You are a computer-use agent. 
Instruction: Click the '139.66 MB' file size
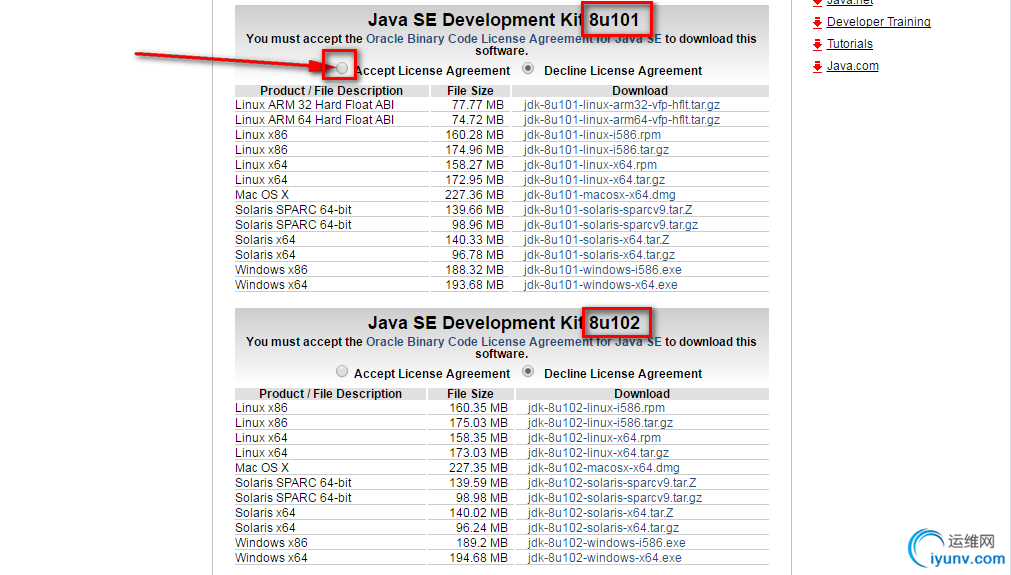pyautogui.click(x=474, y=210)
